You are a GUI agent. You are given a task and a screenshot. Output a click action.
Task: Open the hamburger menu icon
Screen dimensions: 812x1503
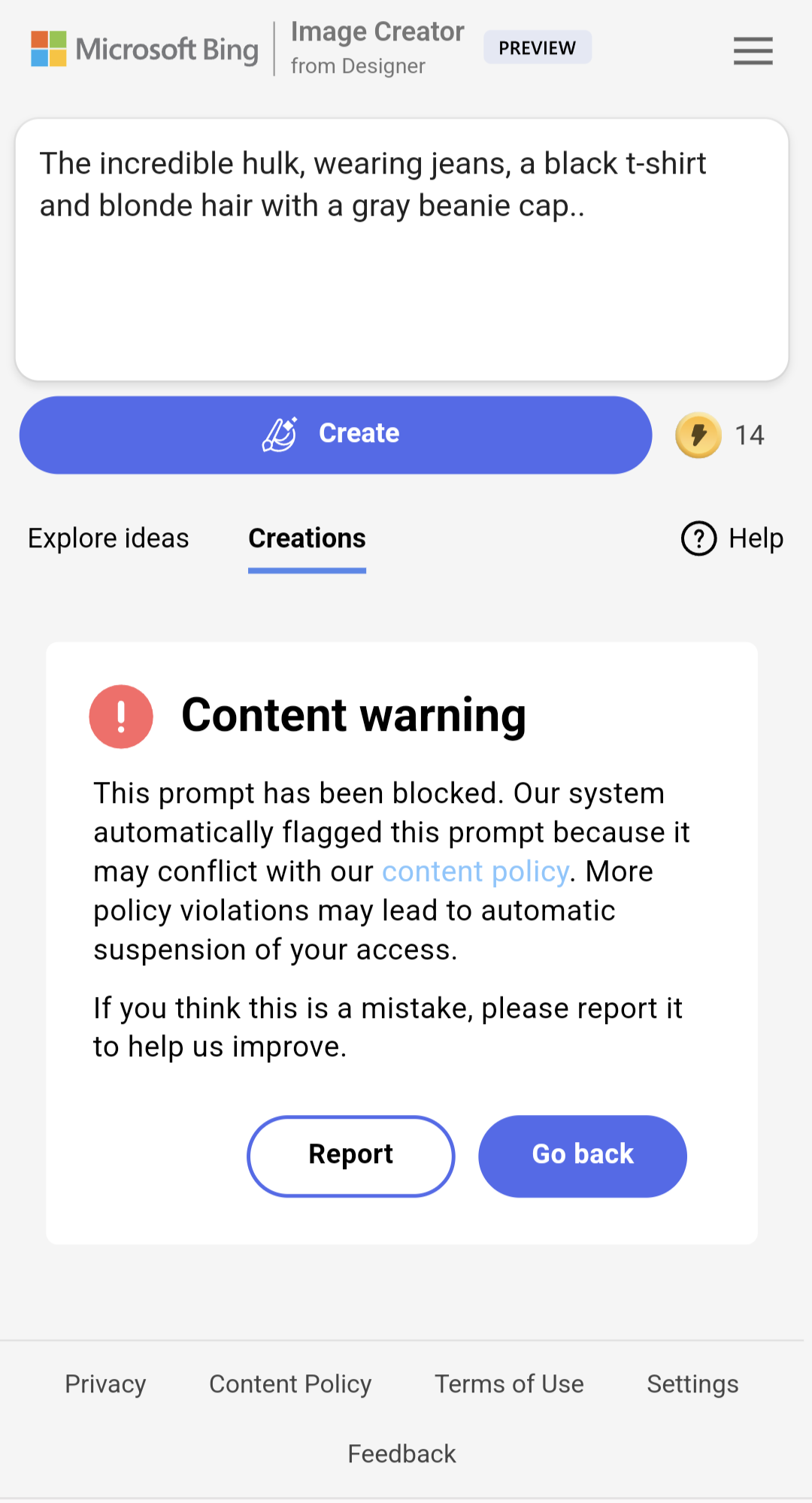[753, 51]
